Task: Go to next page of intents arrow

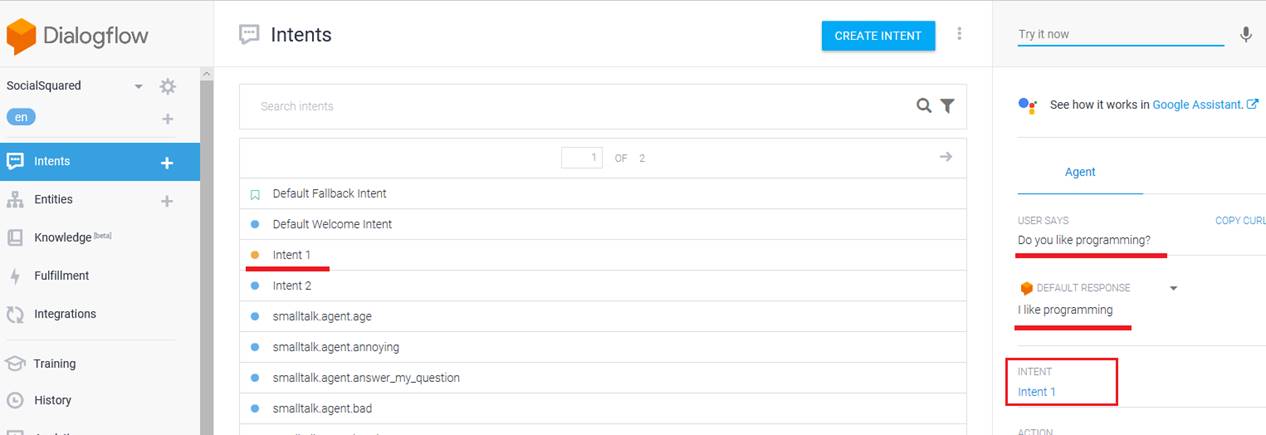Action: pos(945,157)
